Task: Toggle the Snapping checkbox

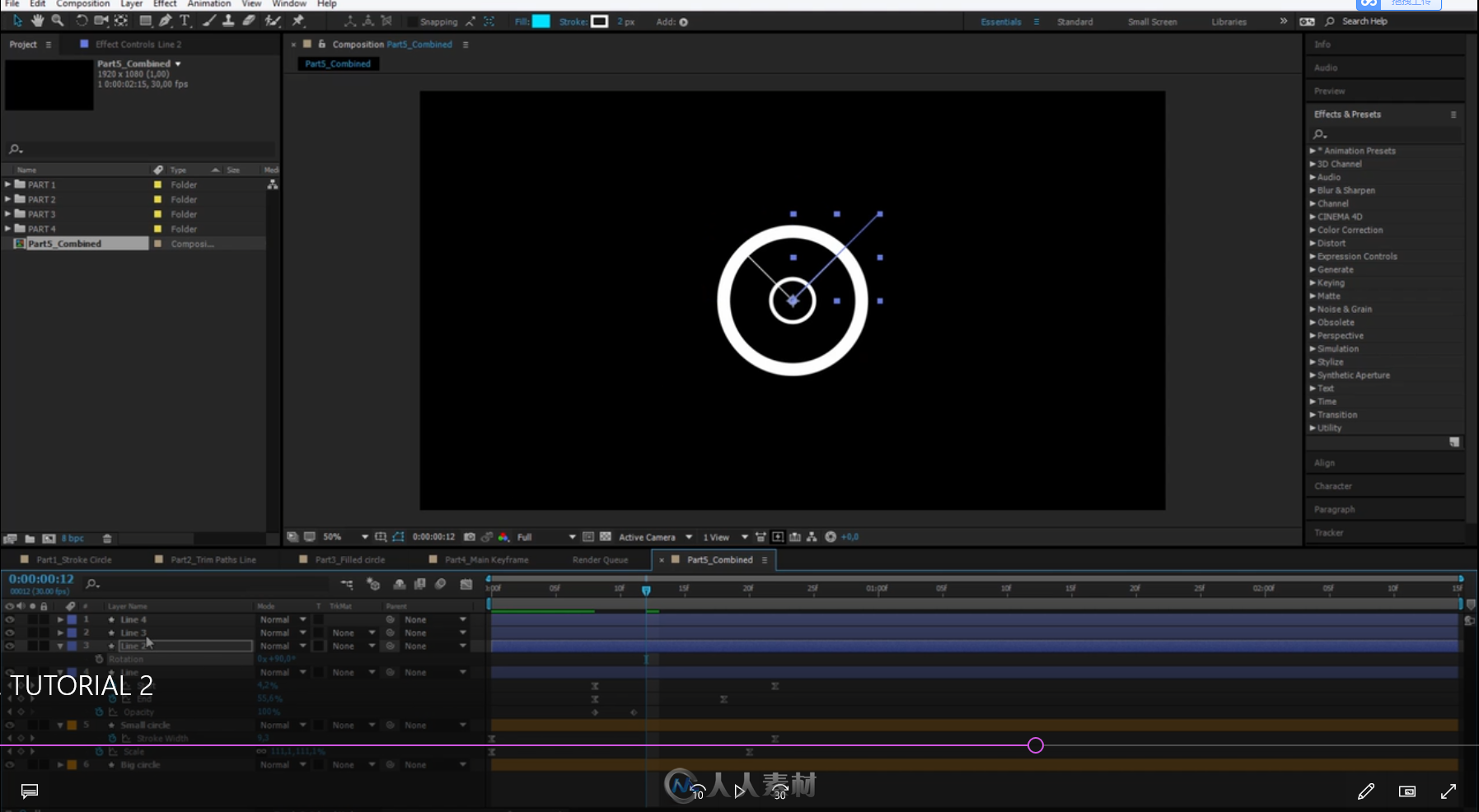Action: (x=413, y=22)
